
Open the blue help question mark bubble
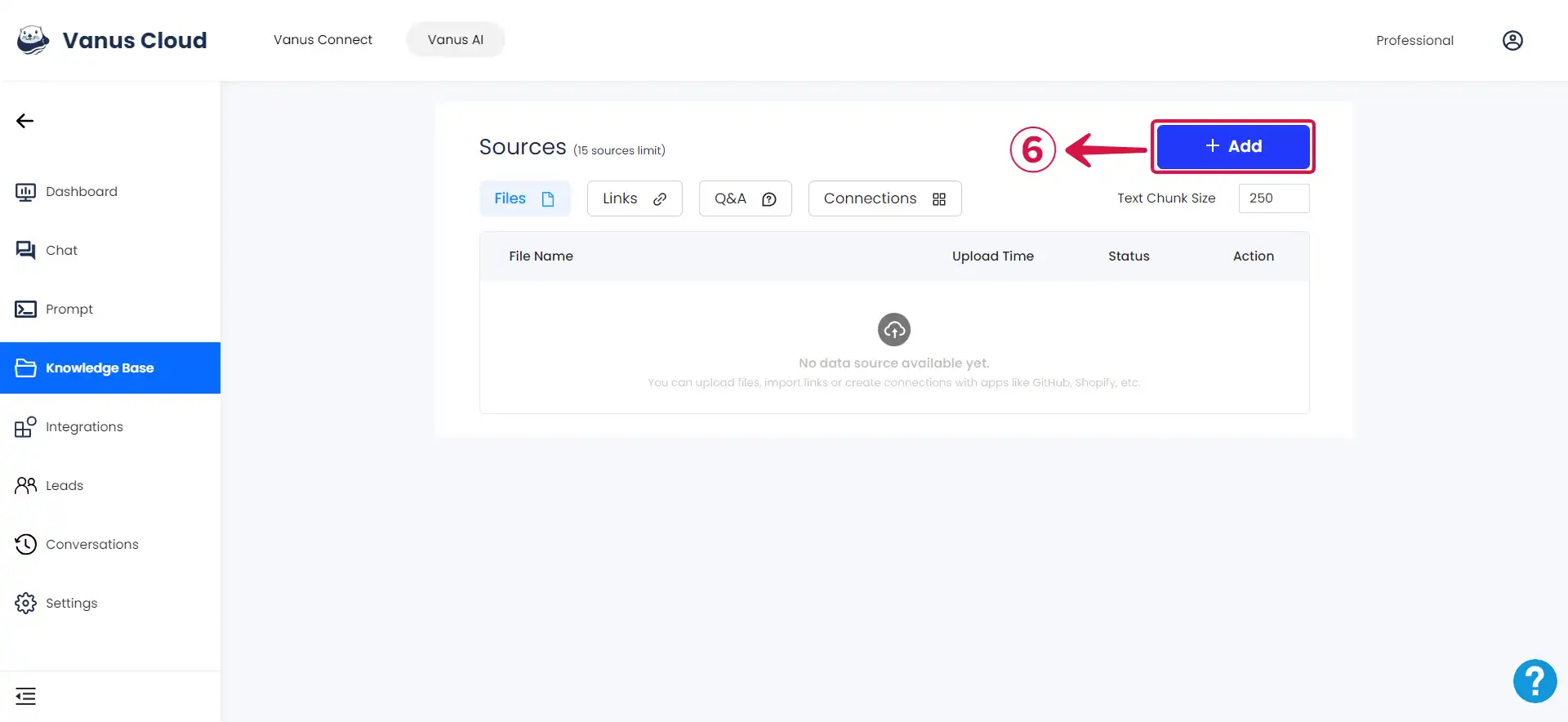1535,681
